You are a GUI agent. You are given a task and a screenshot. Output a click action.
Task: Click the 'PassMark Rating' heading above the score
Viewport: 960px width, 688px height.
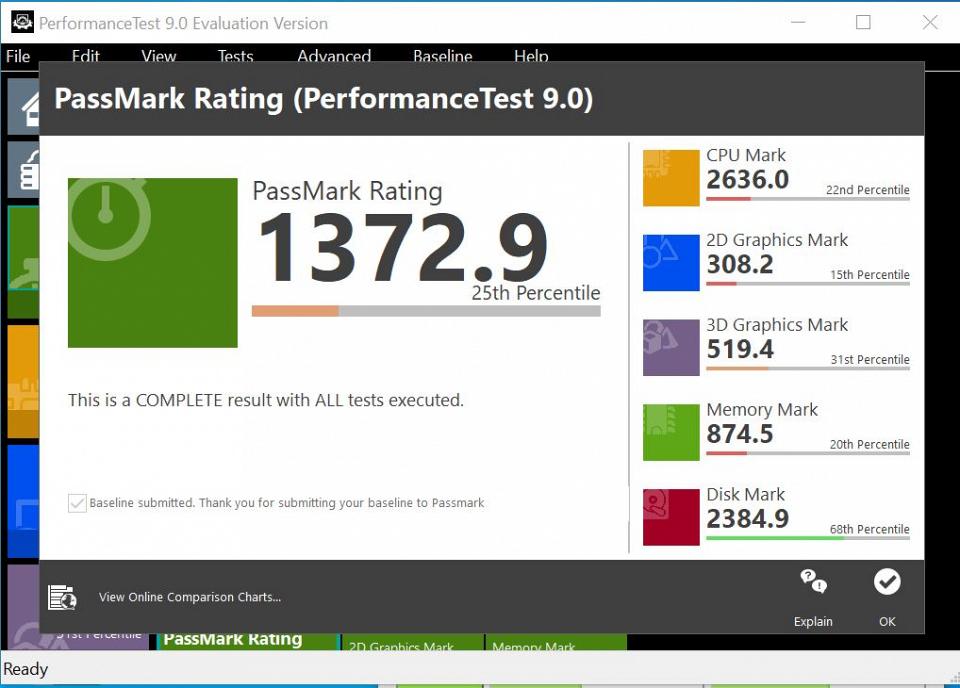click(x=347, y=191)
